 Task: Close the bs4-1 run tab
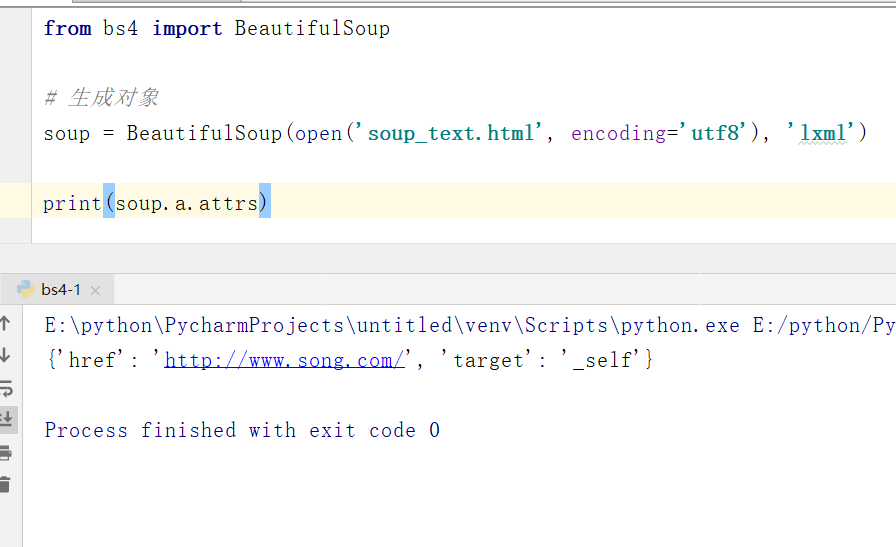point(95,290)
